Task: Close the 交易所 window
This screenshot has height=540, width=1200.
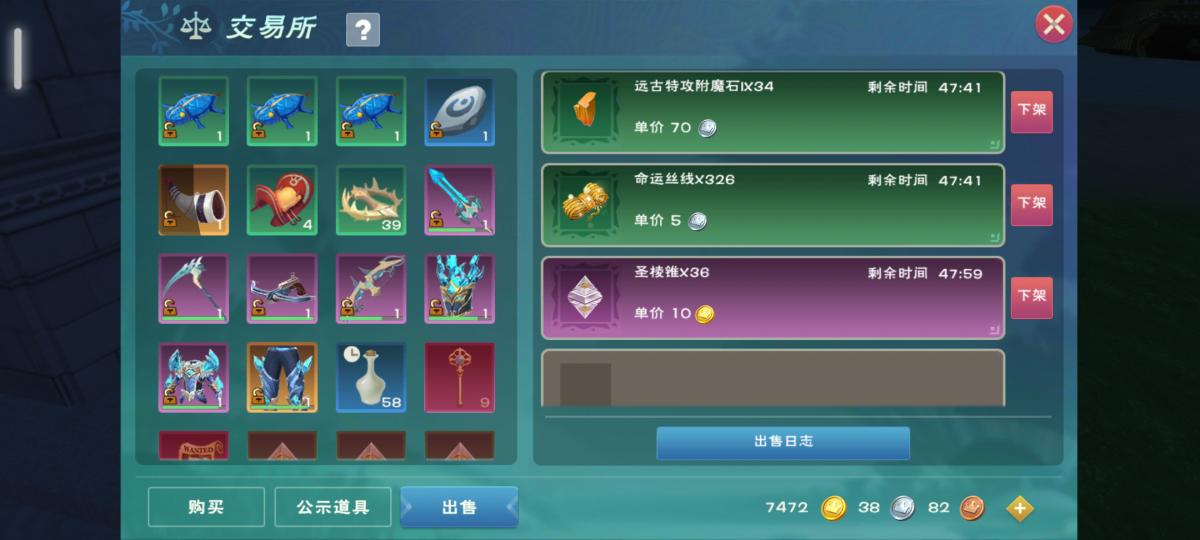Action: (x=1053, y=24)
